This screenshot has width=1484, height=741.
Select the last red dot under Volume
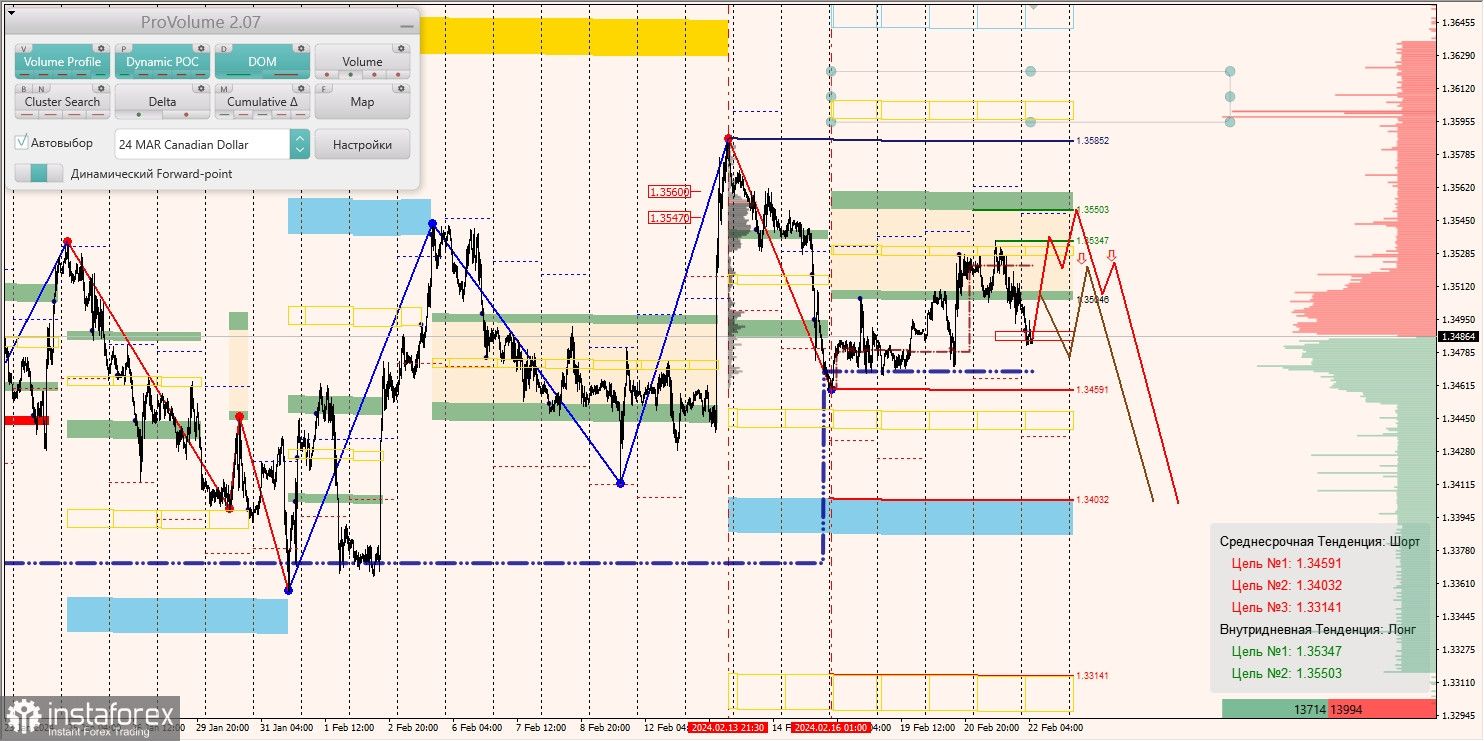pos(398,74)
